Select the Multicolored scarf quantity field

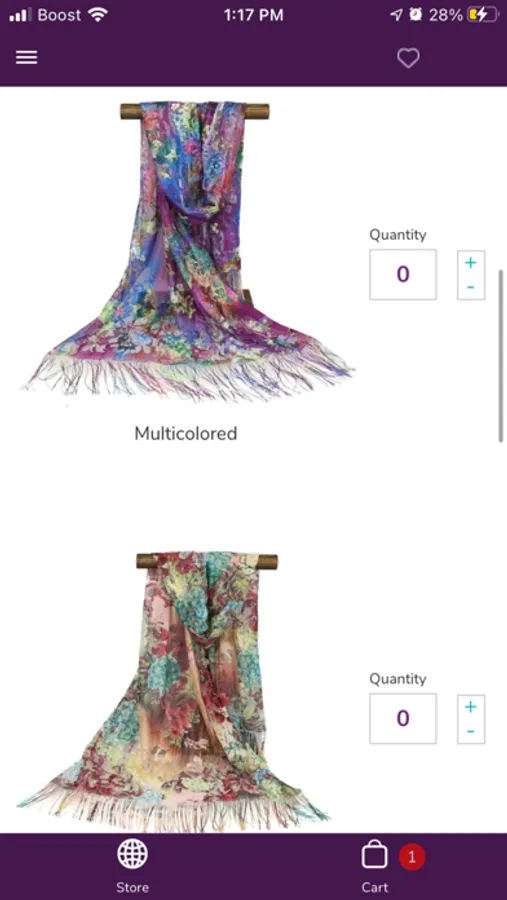(403, 274)
